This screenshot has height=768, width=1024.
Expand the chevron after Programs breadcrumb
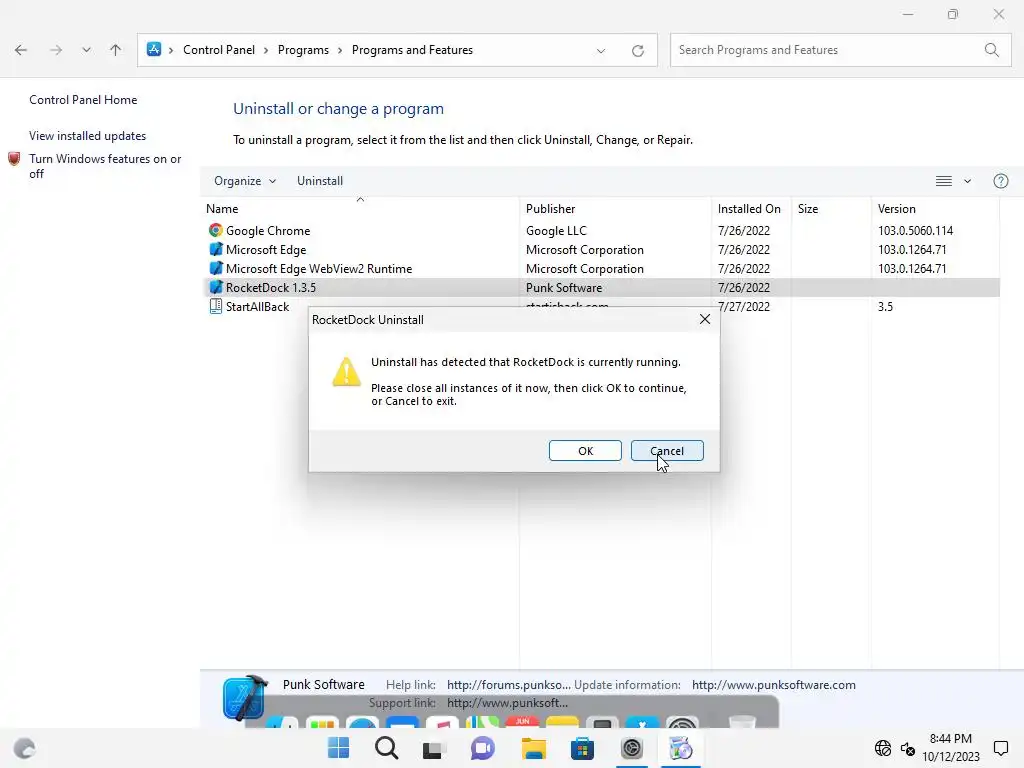coord(340,50)
